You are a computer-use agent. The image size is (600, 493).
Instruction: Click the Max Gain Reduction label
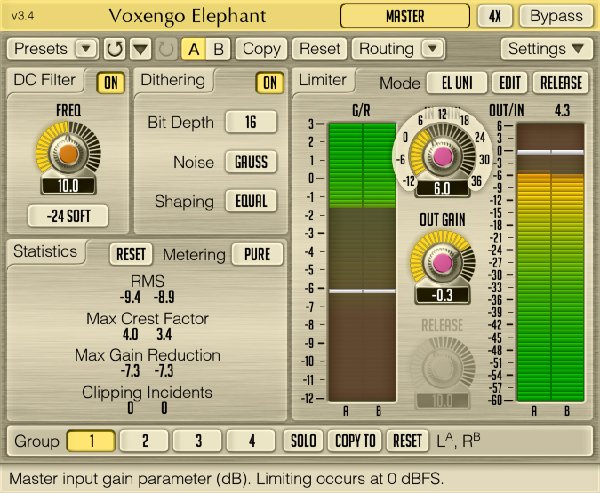click(148, 356)
